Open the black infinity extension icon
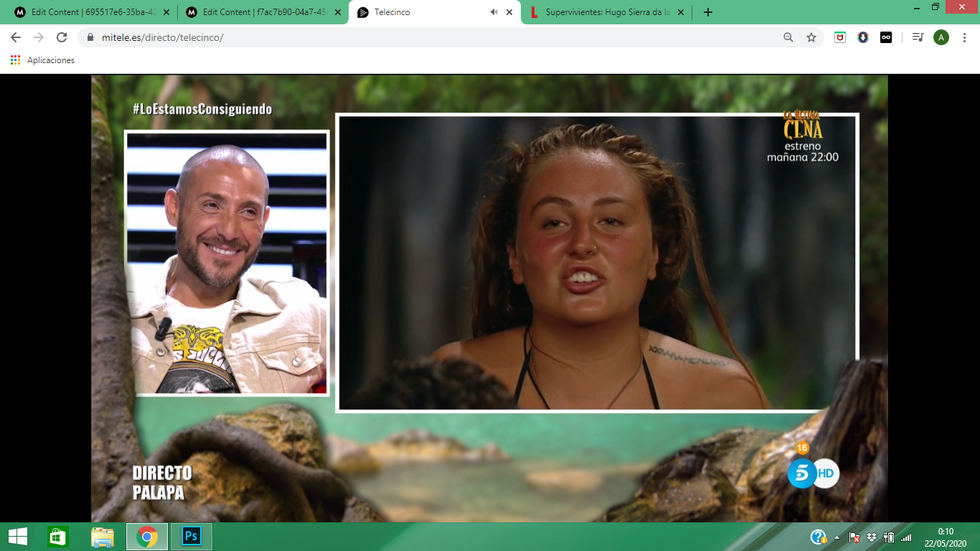Viewport: 980px width, 551px height. [886, 37]
